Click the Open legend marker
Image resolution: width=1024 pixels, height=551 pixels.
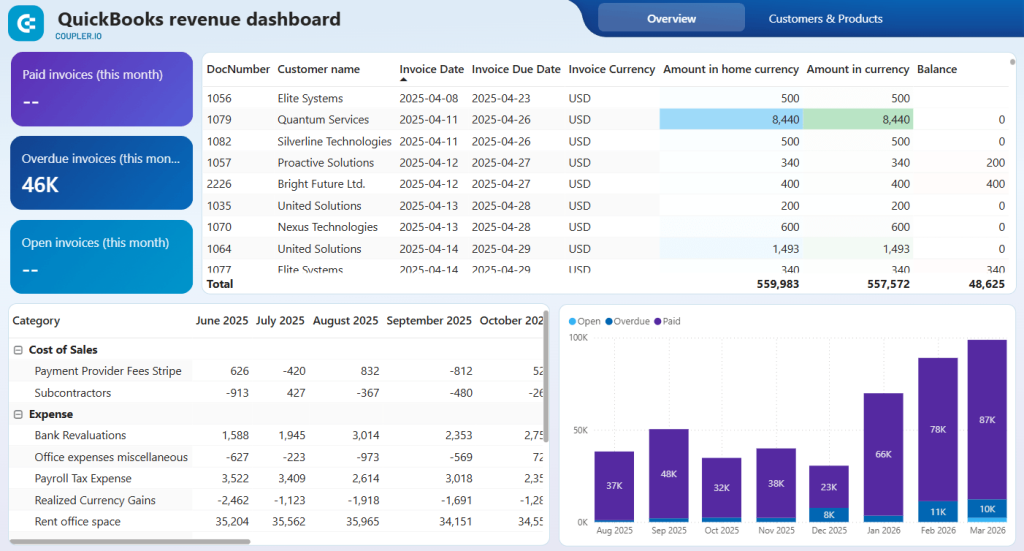573,321
